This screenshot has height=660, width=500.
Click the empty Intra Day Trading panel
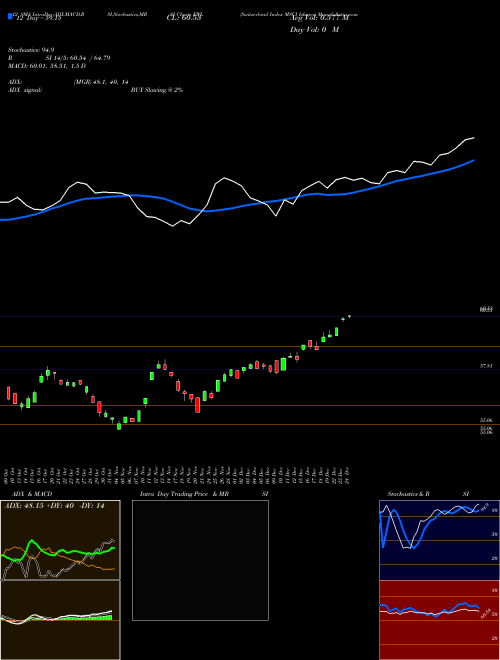pos(200,560)
